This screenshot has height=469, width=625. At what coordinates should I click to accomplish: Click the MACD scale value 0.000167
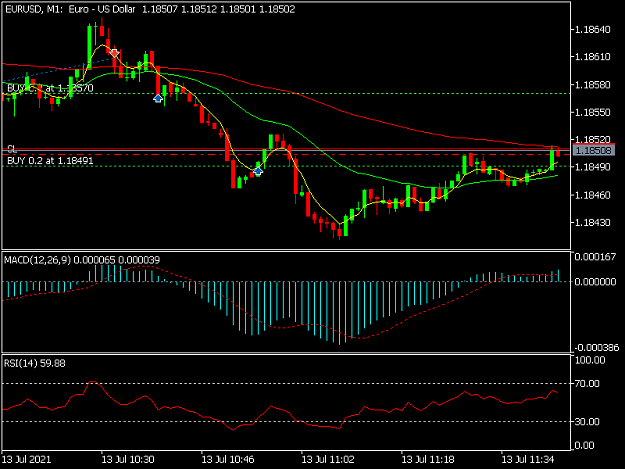coord(595,257)
